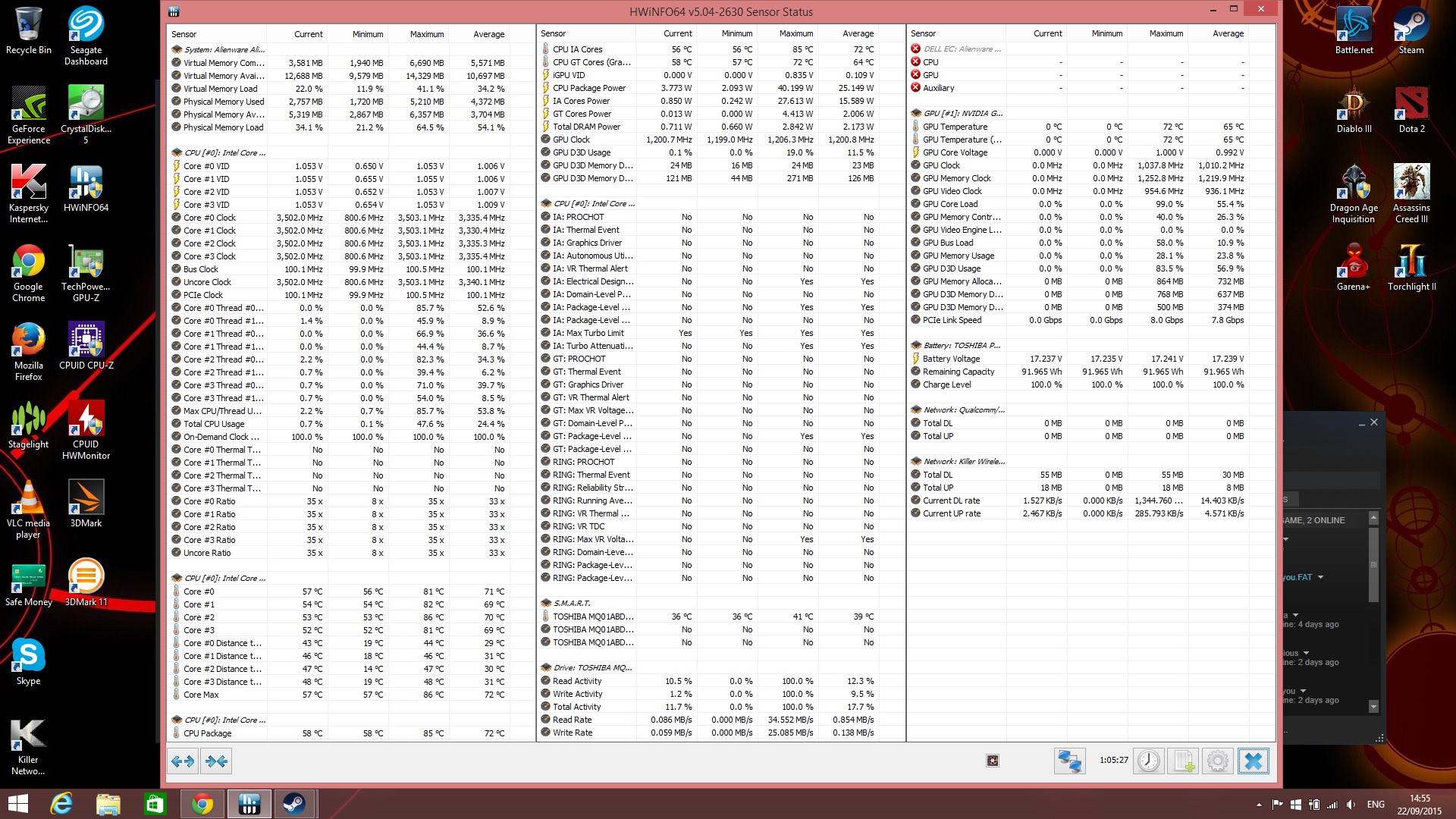Open Seagate Dashboard desktop shortcut
Image resolution: width=1456 pixels, height=819 pixels.
click(x=86, y=36)
